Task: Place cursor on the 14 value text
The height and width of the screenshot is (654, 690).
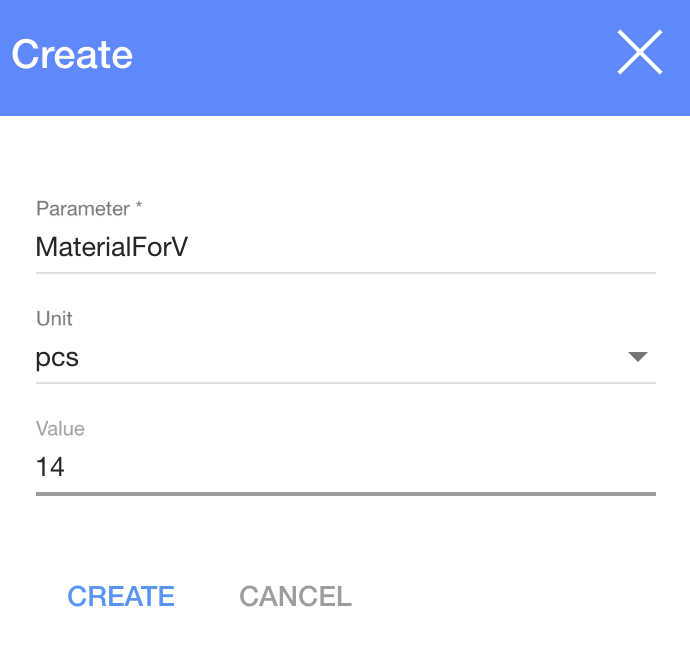Action: [50, 466]
